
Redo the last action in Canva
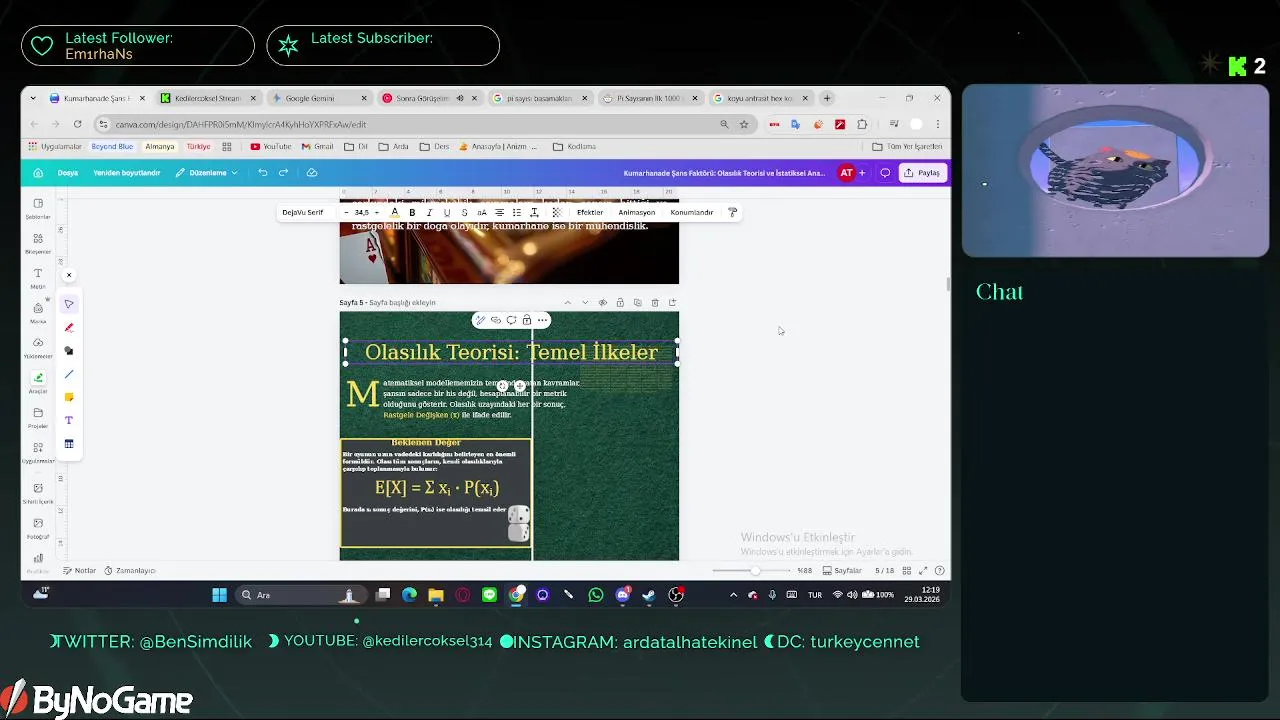283,173
